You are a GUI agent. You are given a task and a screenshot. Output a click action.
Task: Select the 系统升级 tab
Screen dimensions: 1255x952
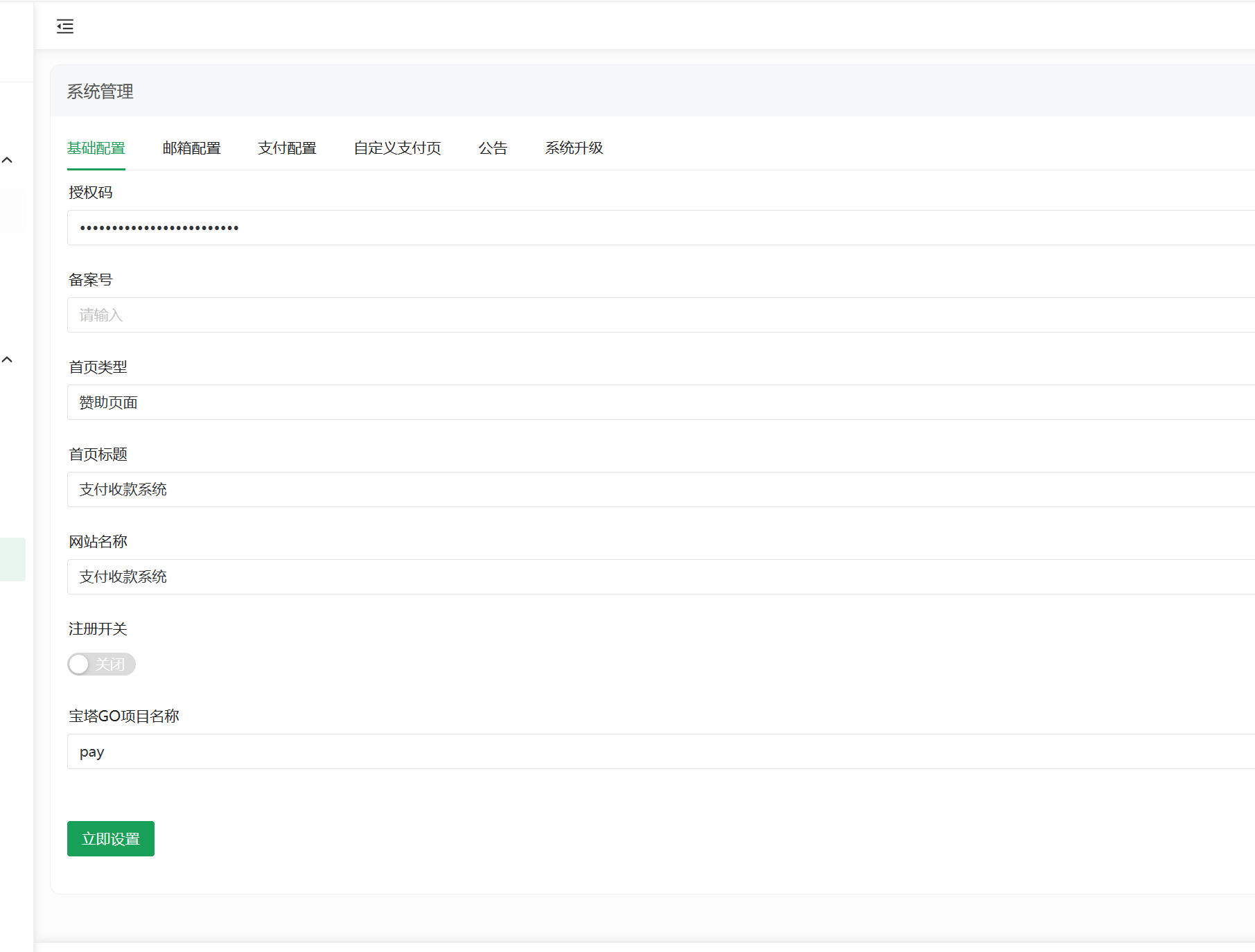[x=574, y=148]
